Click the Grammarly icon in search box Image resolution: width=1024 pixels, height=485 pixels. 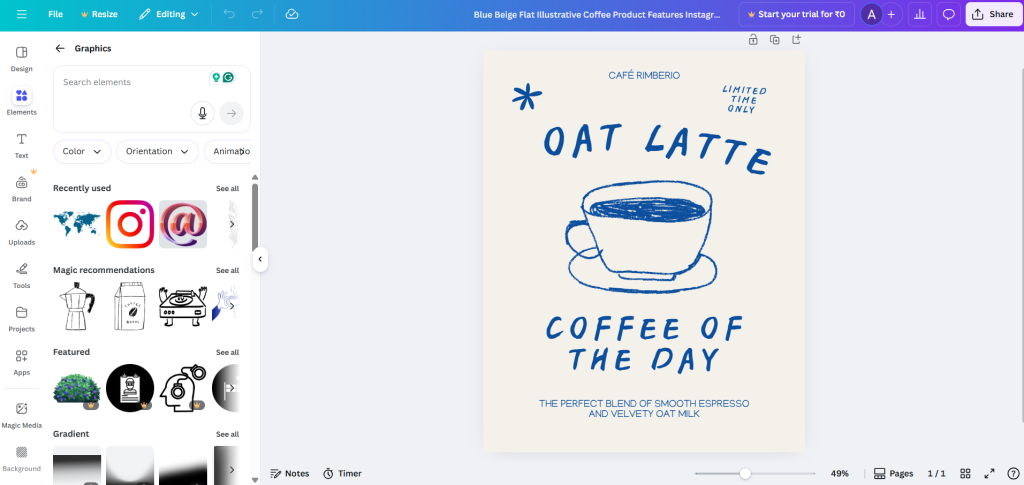[229, 78]
